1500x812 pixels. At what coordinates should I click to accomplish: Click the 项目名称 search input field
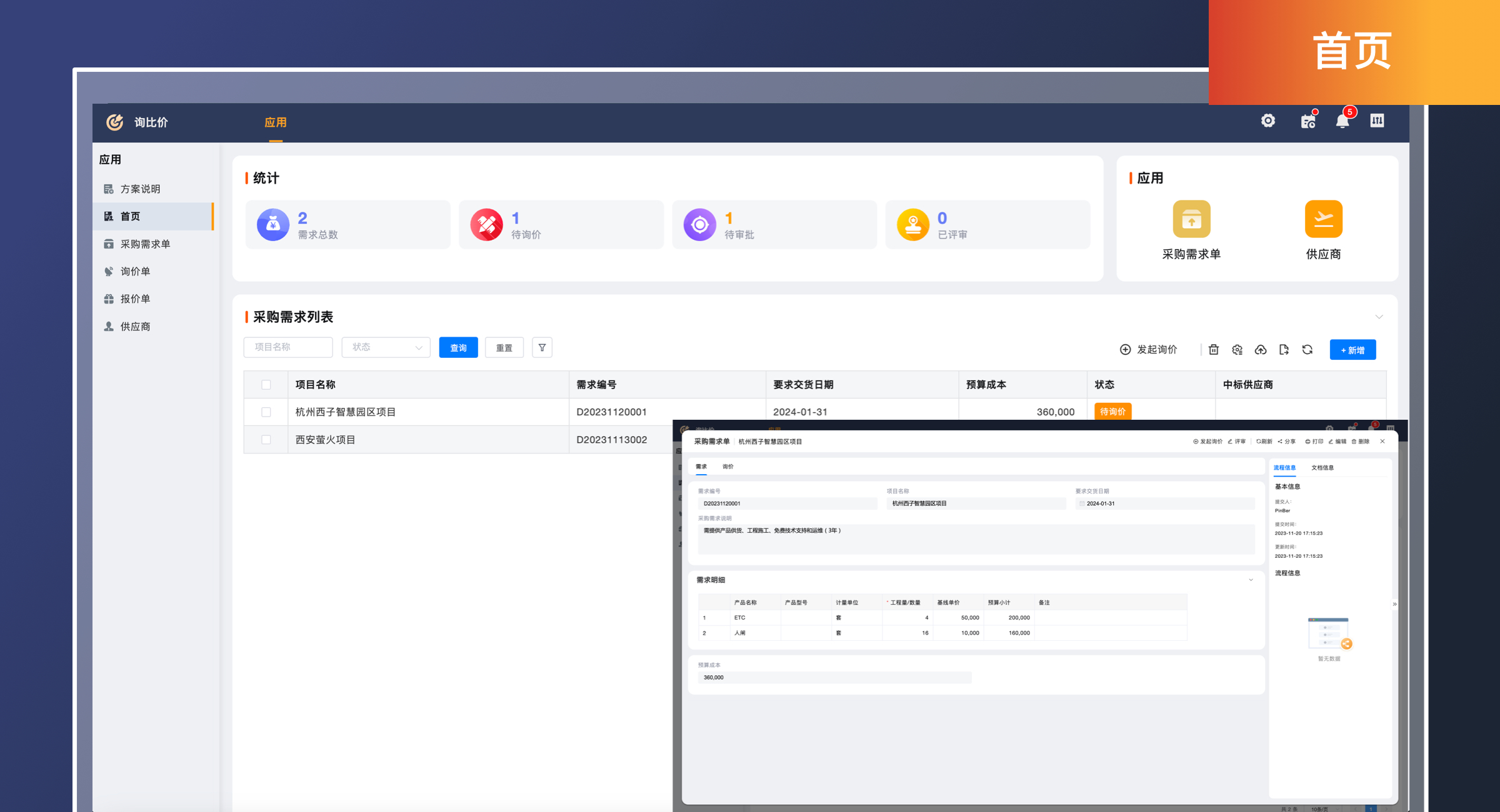pyautogui.click(x=288, y=348)
